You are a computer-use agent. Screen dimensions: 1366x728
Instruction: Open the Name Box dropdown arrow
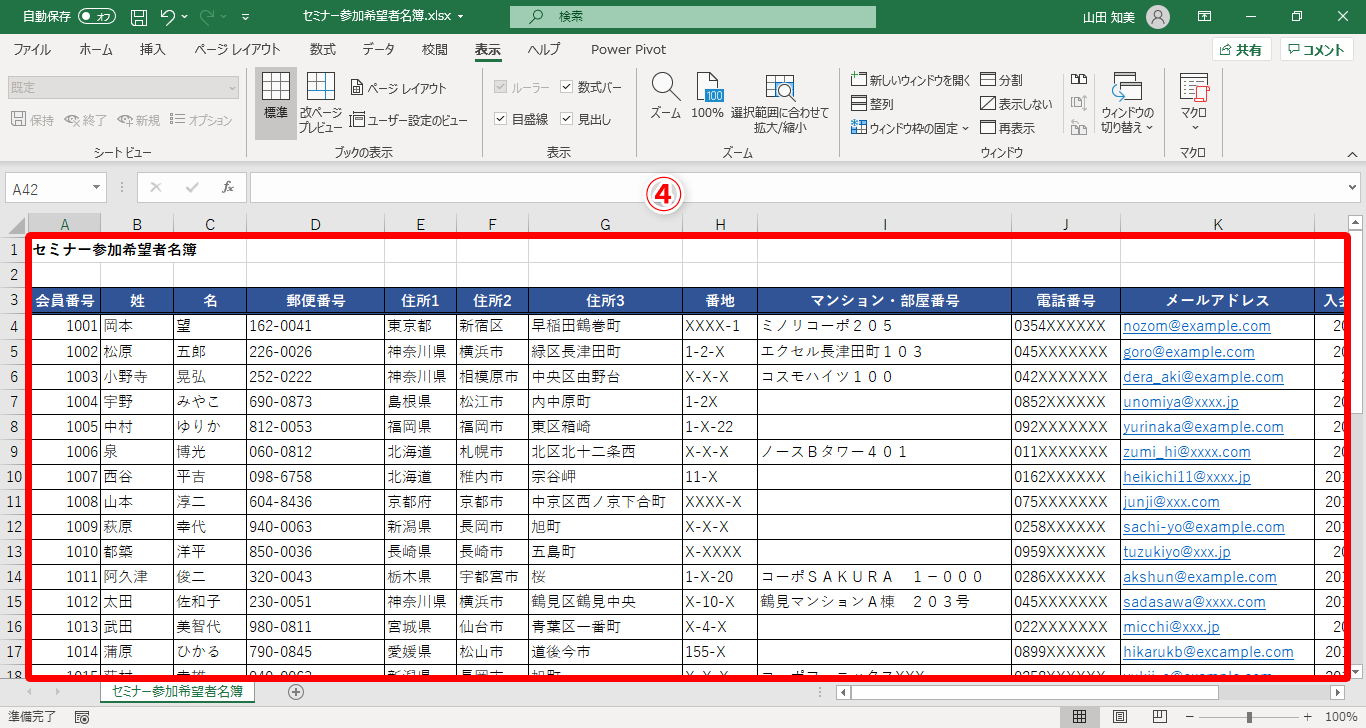(x=96, y=187)
